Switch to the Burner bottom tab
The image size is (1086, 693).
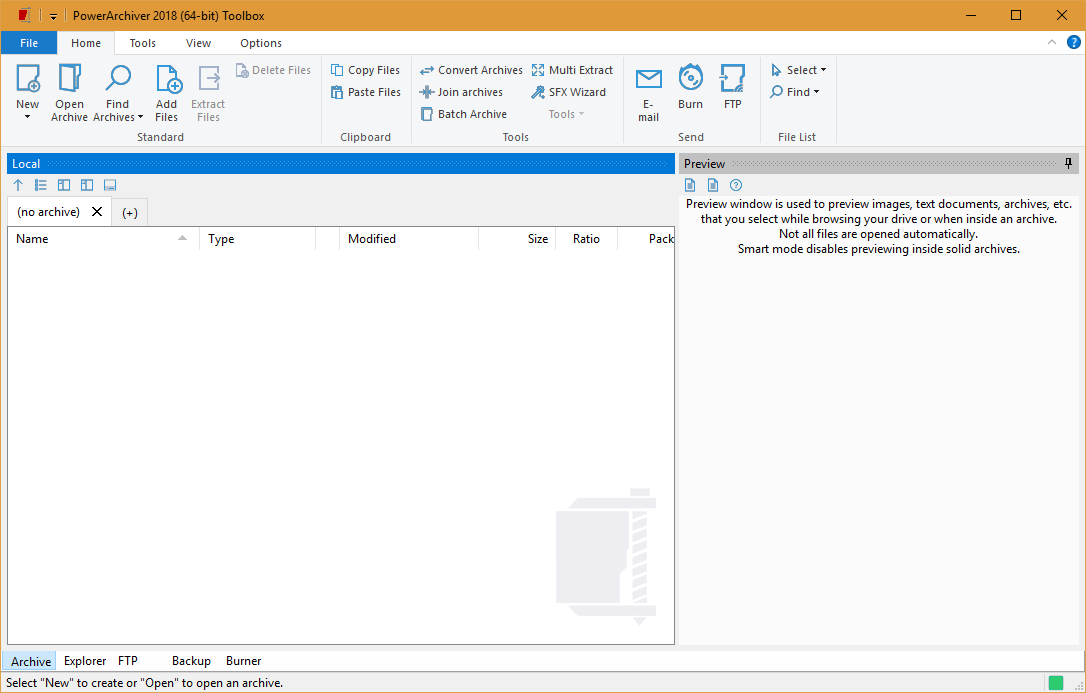pos(244,661)
